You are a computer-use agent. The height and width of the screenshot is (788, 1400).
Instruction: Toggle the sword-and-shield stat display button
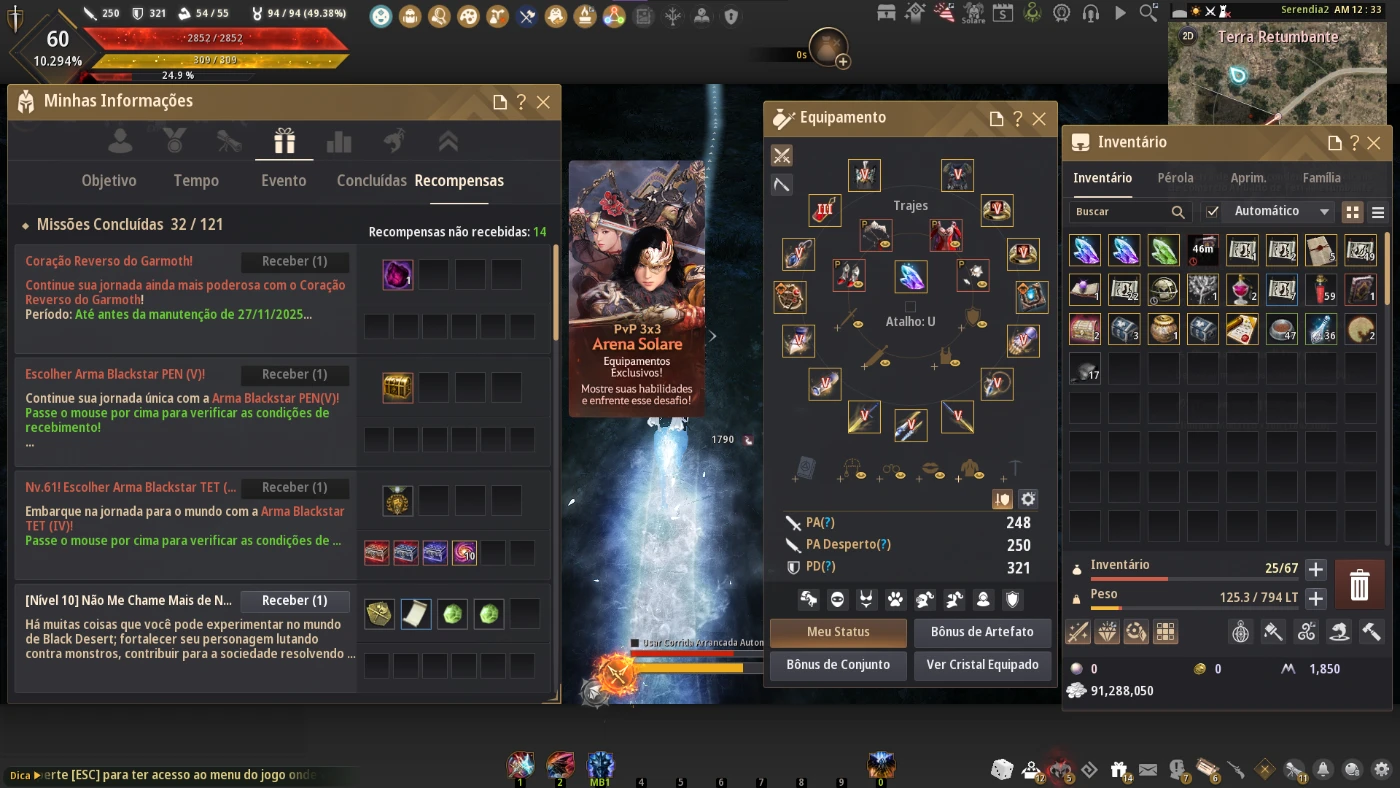coord(1002,499)
